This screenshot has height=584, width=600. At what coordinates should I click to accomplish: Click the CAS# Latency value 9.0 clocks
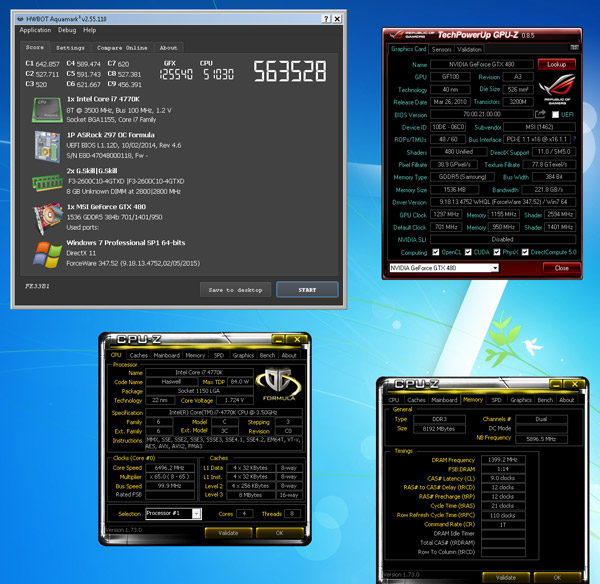click(503, 478)
